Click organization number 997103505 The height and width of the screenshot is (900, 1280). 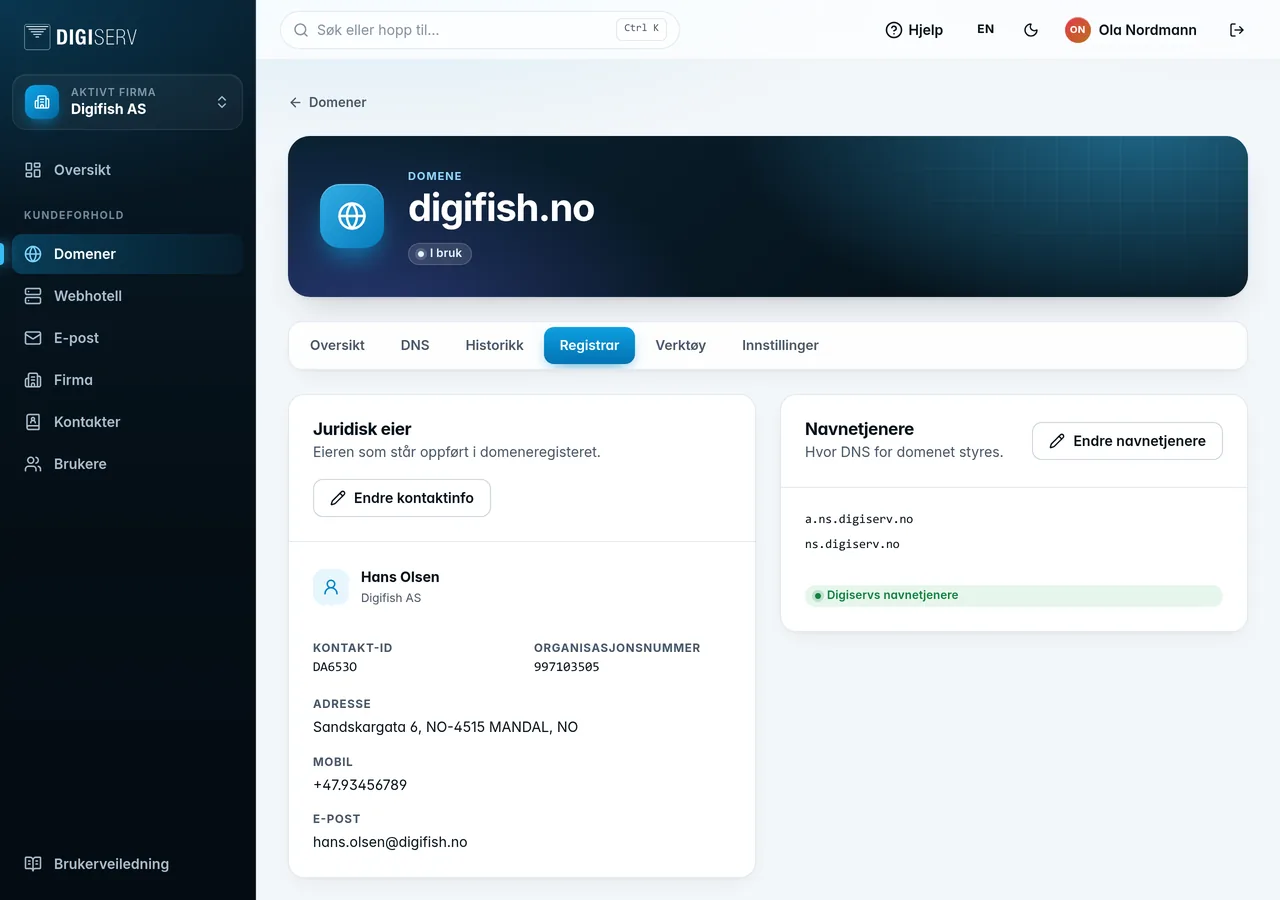(x=567, y=667)
